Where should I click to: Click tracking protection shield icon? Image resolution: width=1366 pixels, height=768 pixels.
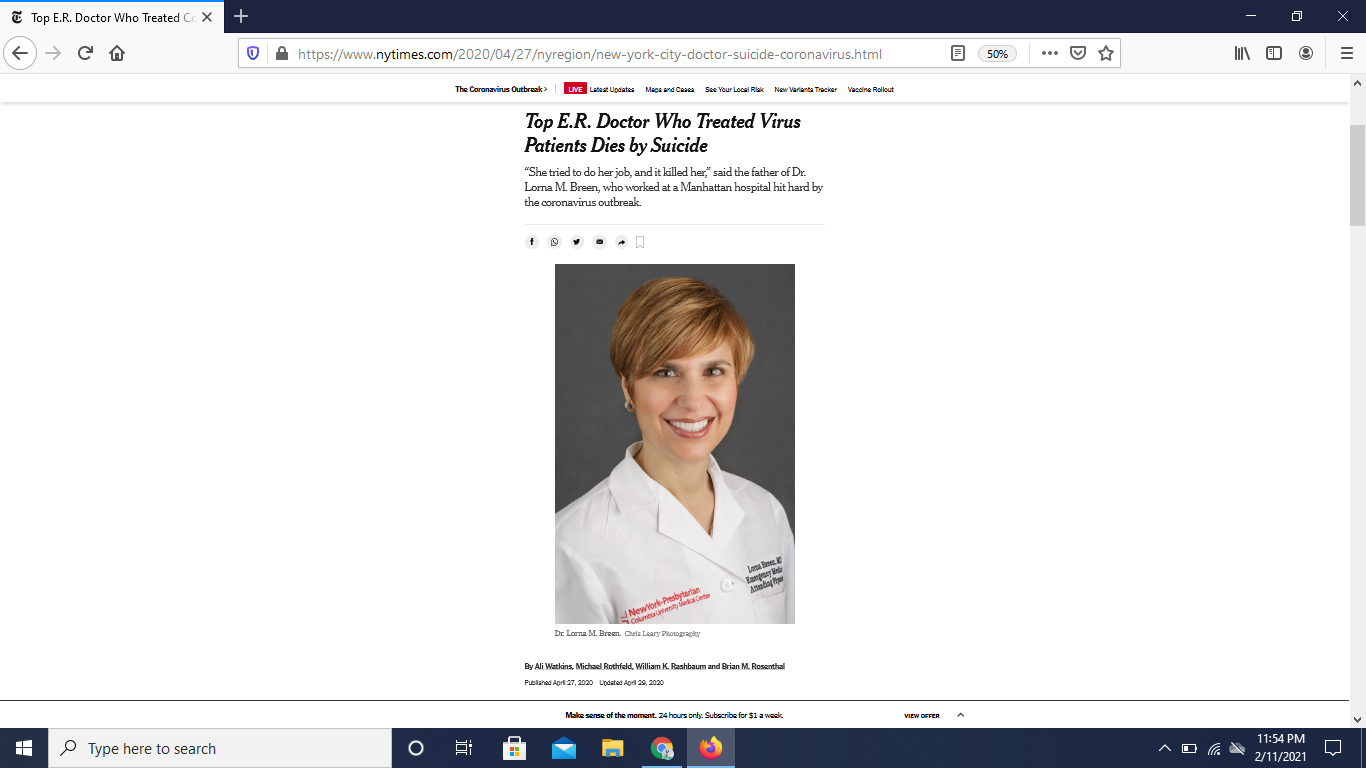click(x=253, y=54)
